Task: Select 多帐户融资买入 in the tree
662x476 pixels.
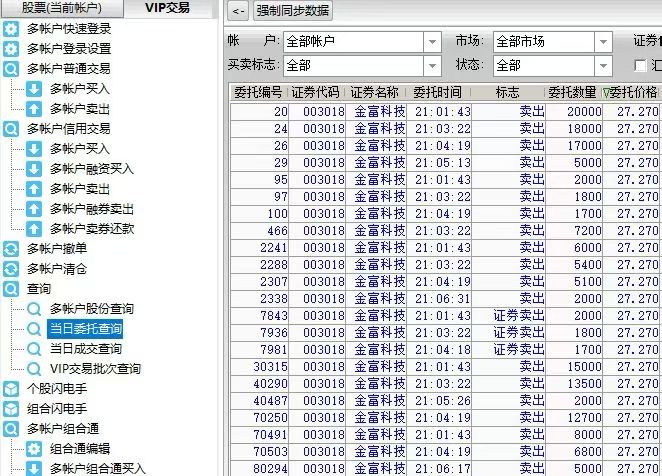Action: click(92, 169)
